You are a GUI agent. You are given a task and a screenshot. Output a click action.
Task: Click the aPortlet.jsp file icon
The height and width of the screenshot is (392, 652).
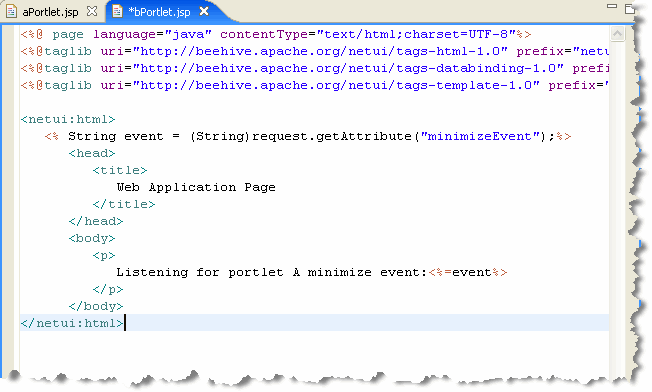pyautogui.click(x=12, y=12)
